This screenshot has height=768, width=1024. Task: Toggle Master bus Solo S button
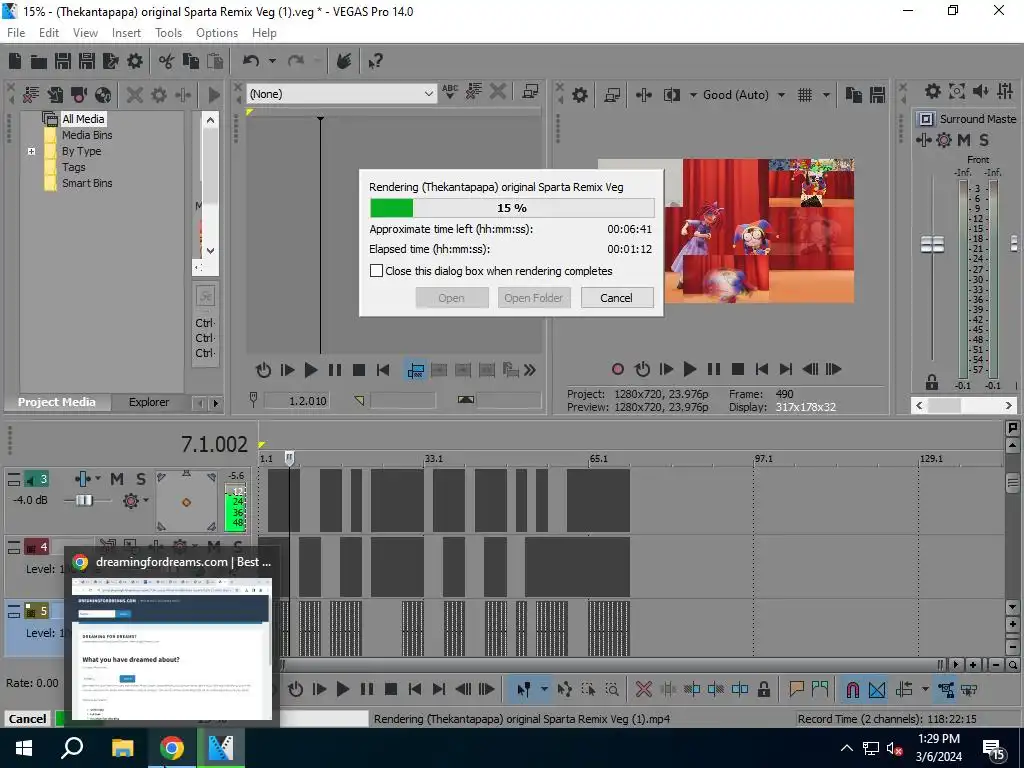[x=984, y=140]
